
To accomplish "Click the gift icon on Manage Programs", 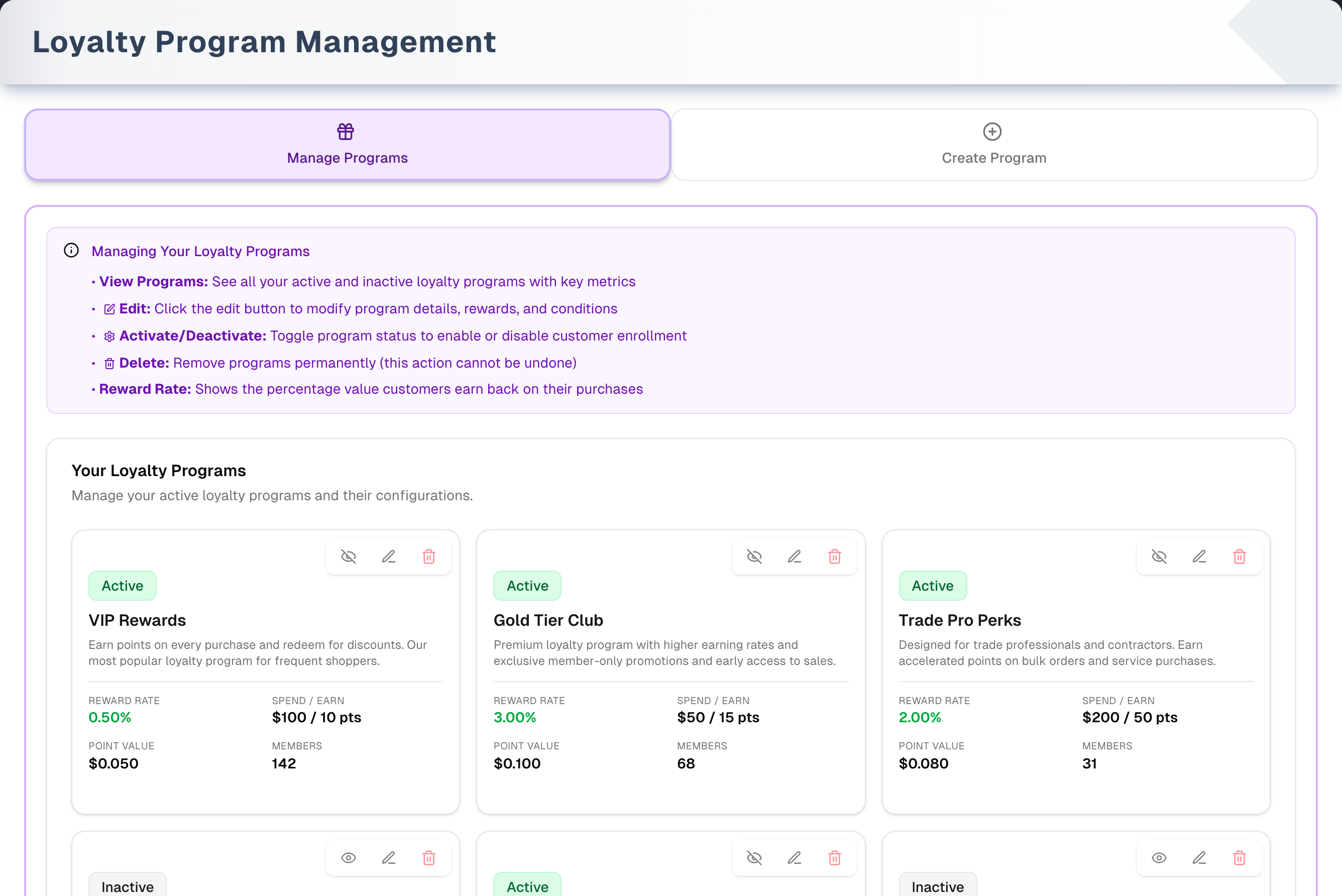I will tap(346, 132).
